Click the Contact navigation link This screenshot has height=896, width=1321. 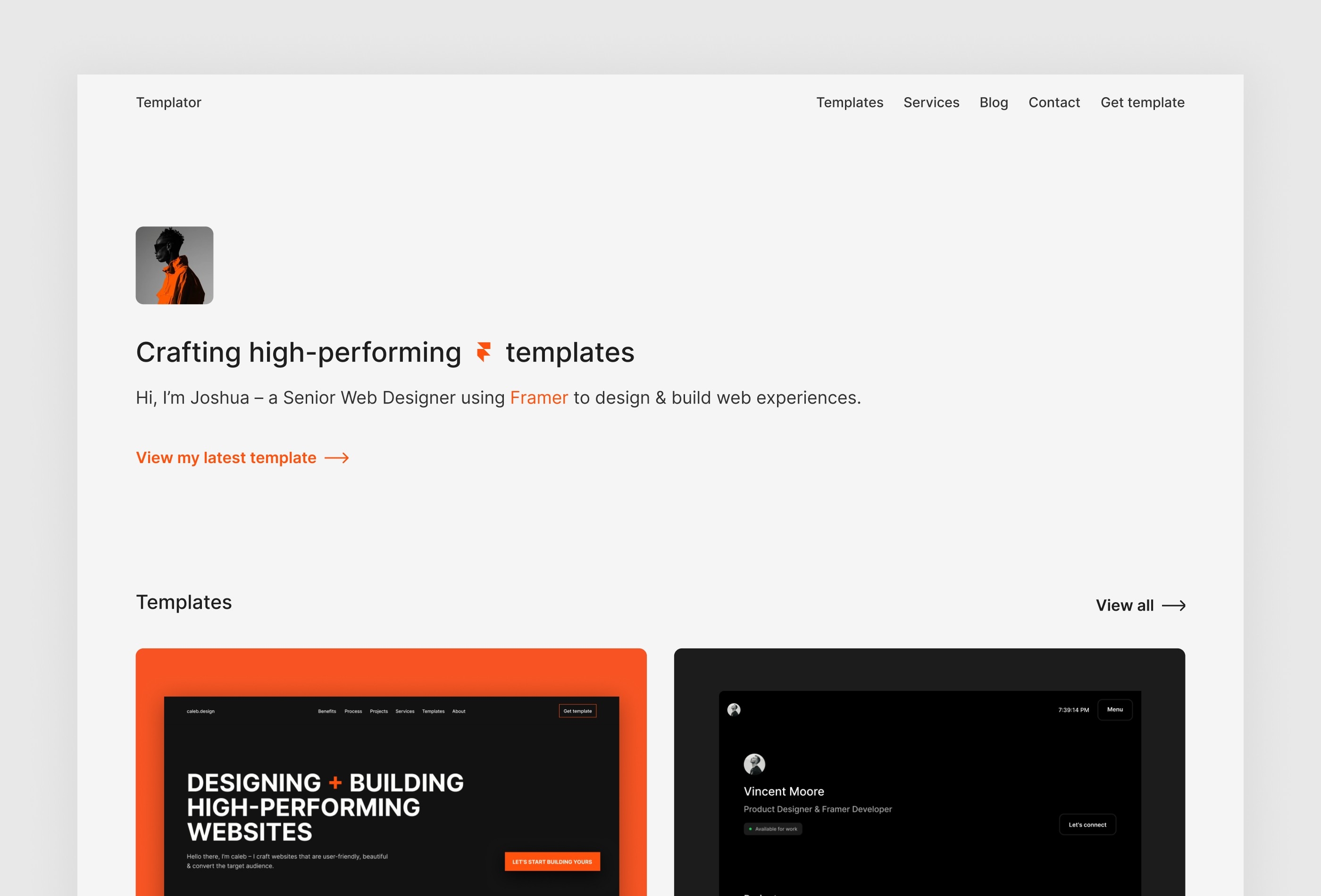click(x=1054, y=103)
